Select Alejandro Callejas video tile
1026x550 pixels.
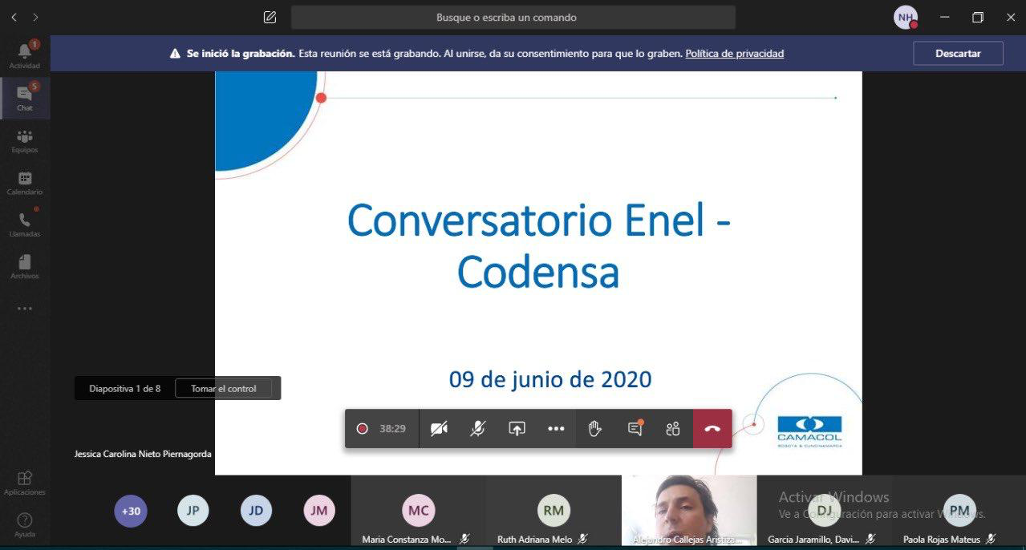tap(689, 511)
